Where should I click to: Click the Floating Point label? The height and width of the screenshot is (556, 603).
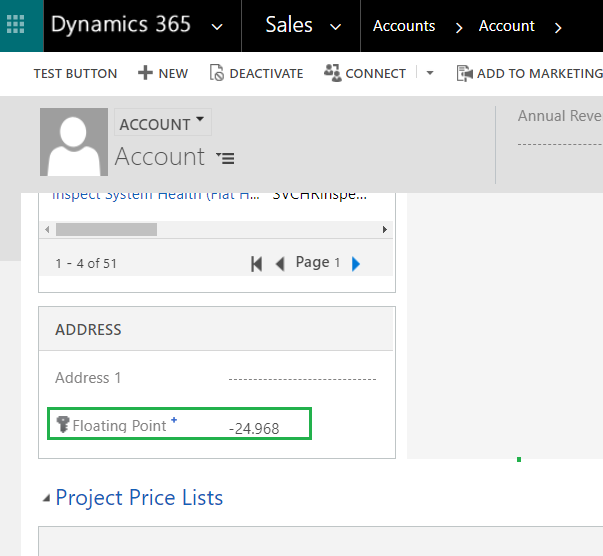click(x=119, y=426)
